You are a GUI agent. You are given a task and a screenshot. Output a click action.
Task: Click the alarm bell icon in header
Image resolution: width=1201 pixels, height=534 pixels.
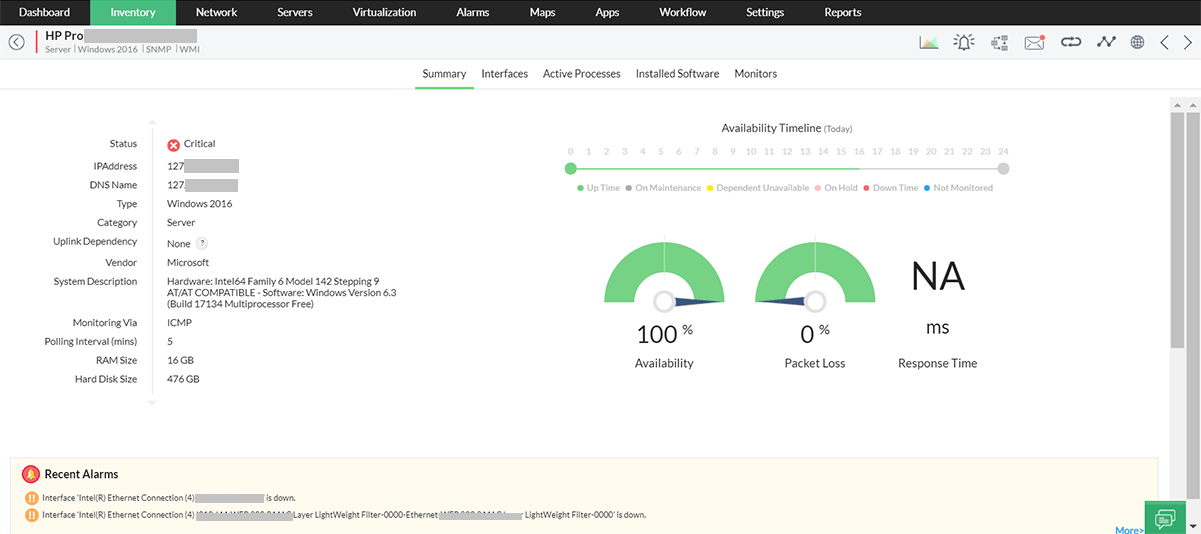964,42
